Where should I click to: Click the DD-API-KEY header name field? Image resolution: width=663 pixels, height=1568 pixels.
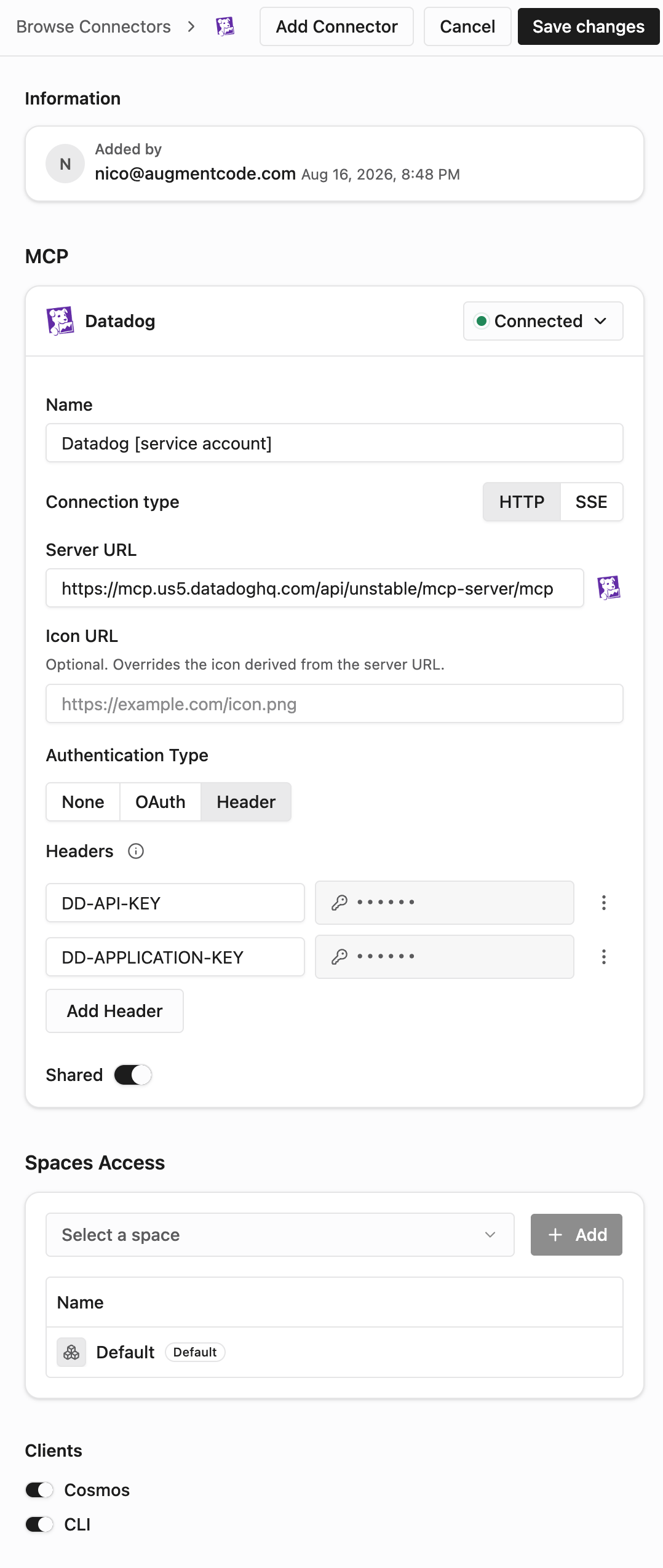tap(175, 903)
